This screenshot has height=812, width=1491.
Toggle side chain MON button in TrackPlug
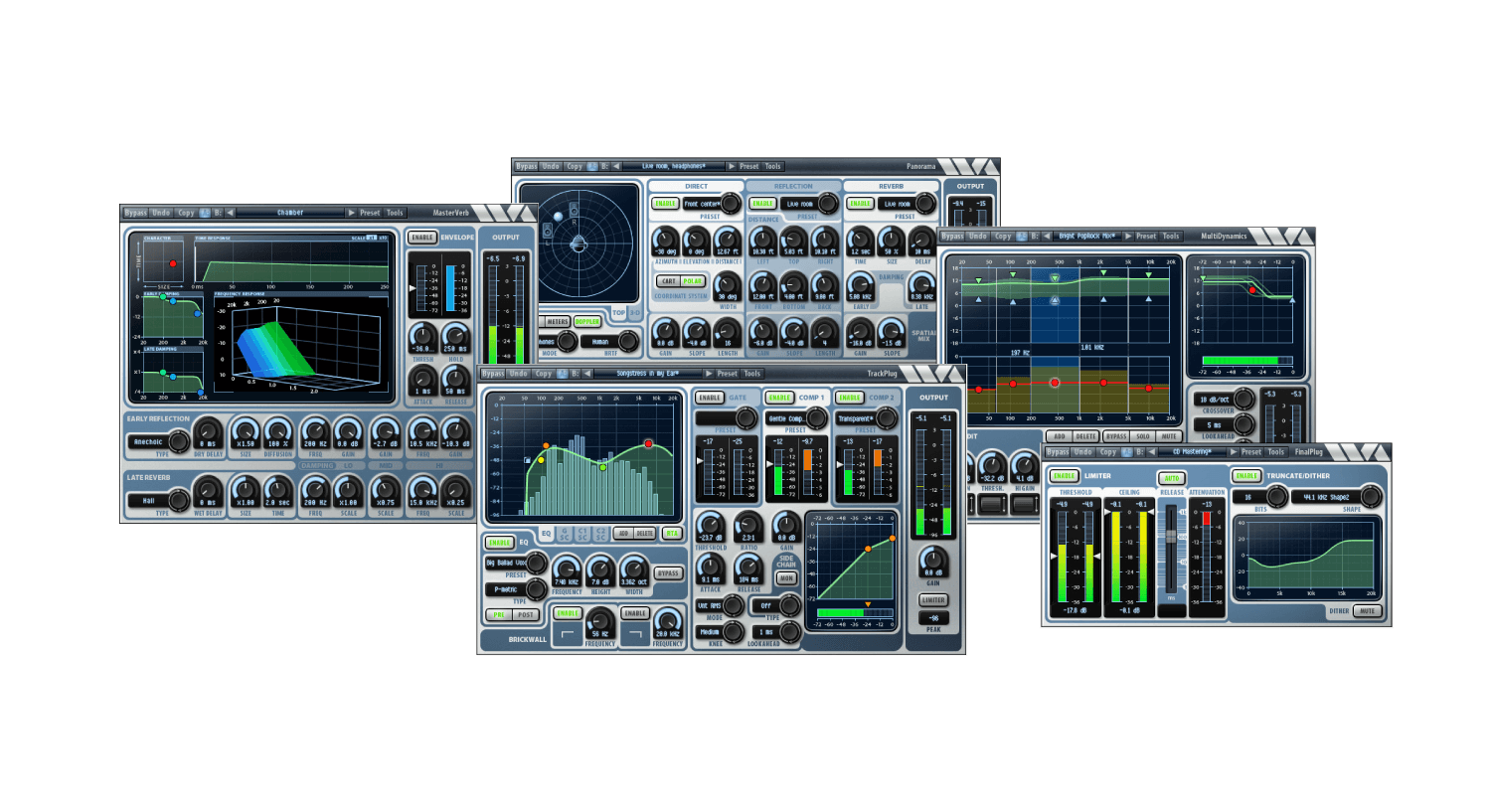click(786, 578)
